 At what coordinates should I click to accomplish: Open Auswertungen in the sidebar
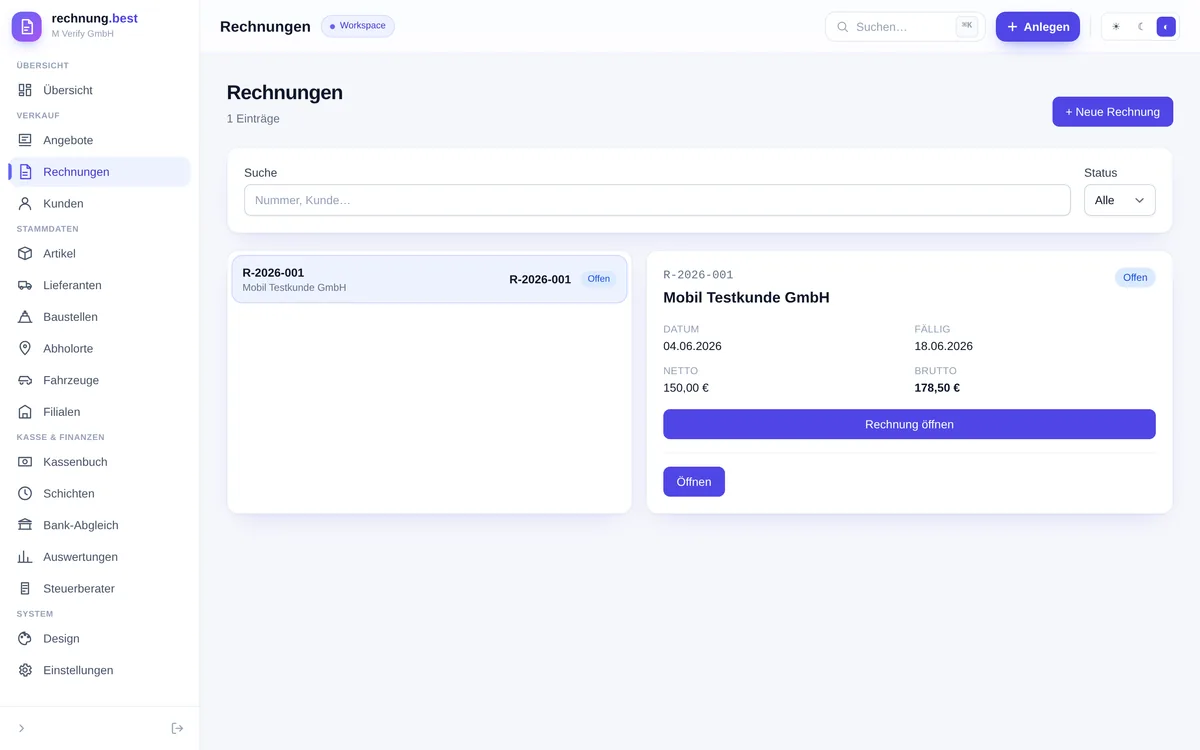[99, 557]
